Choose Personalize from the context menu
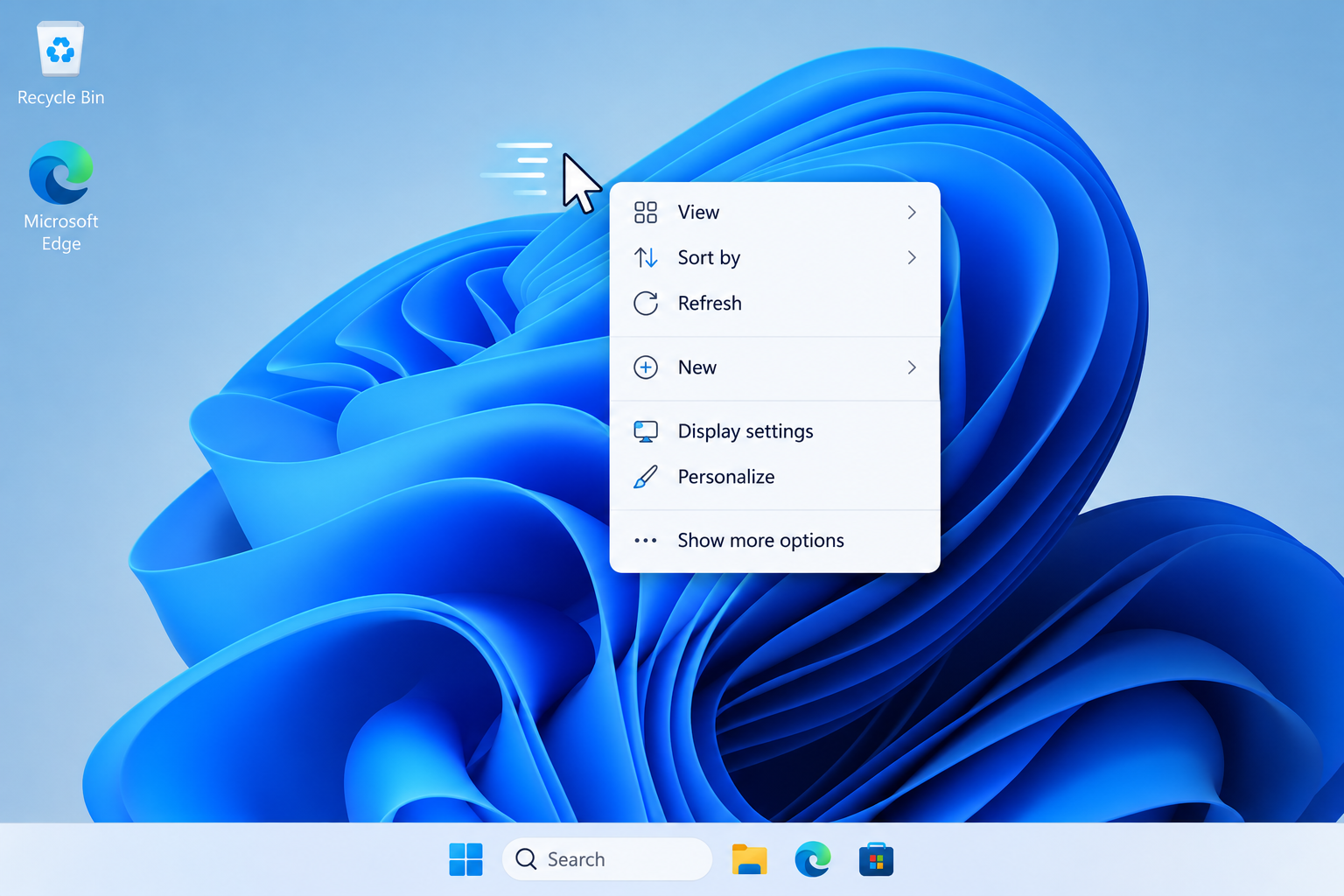This screenshot has height=896, width=1344. click(774, 477)
